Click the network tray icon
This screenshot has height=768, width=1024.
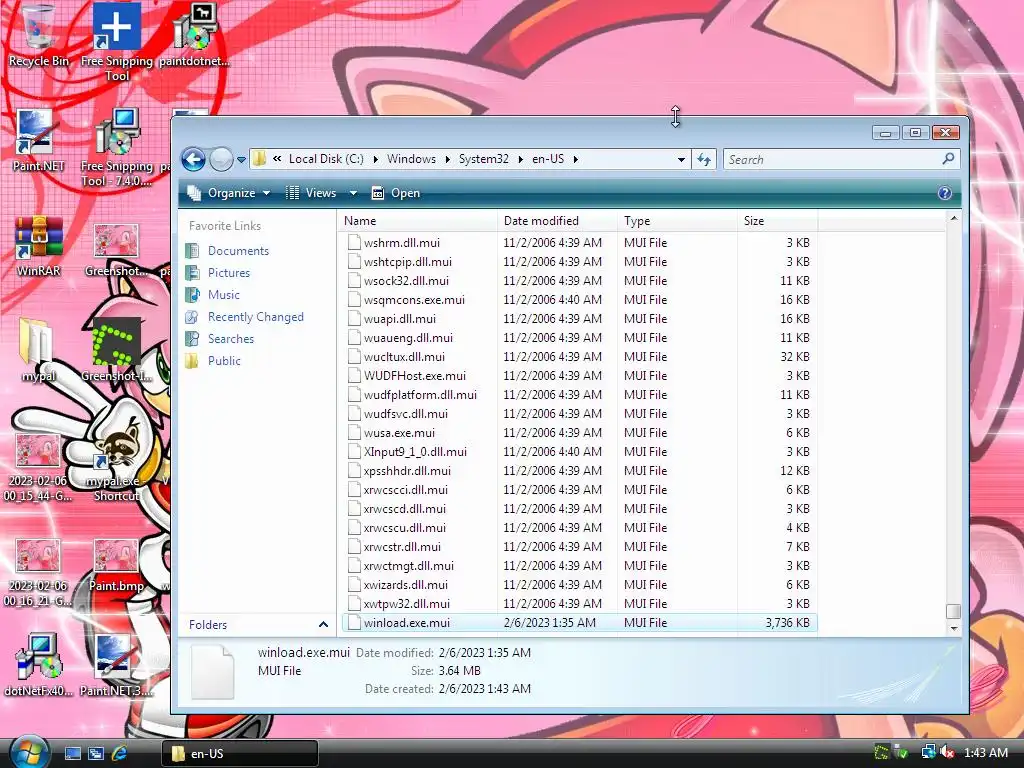point(929,753)
